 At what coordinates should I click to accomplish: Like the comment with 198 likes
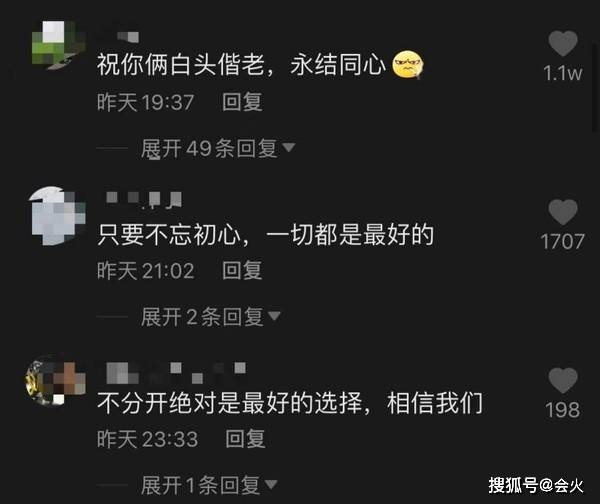[562, 381]
